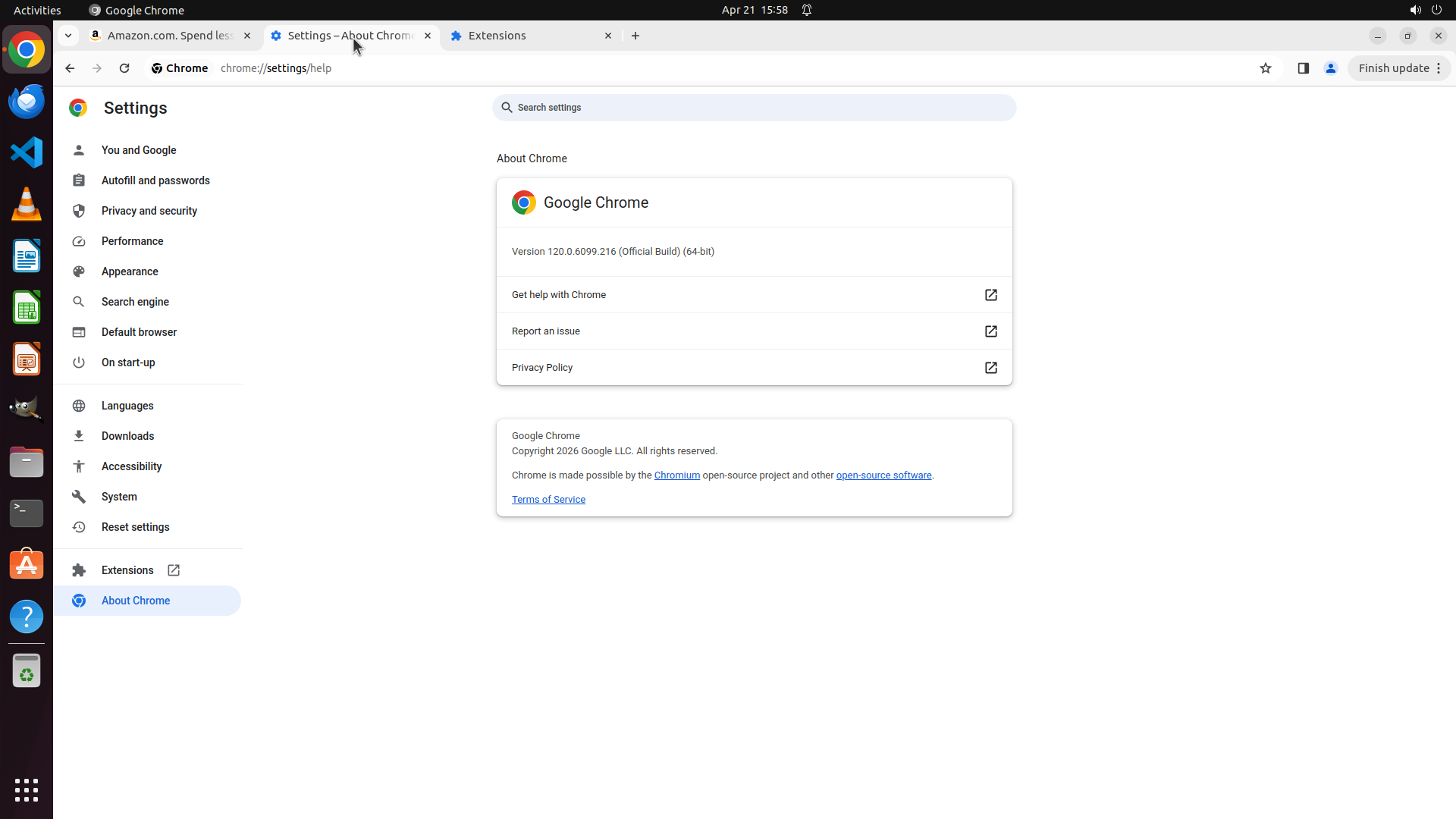Open Terms of Service link

coord(548,500)
